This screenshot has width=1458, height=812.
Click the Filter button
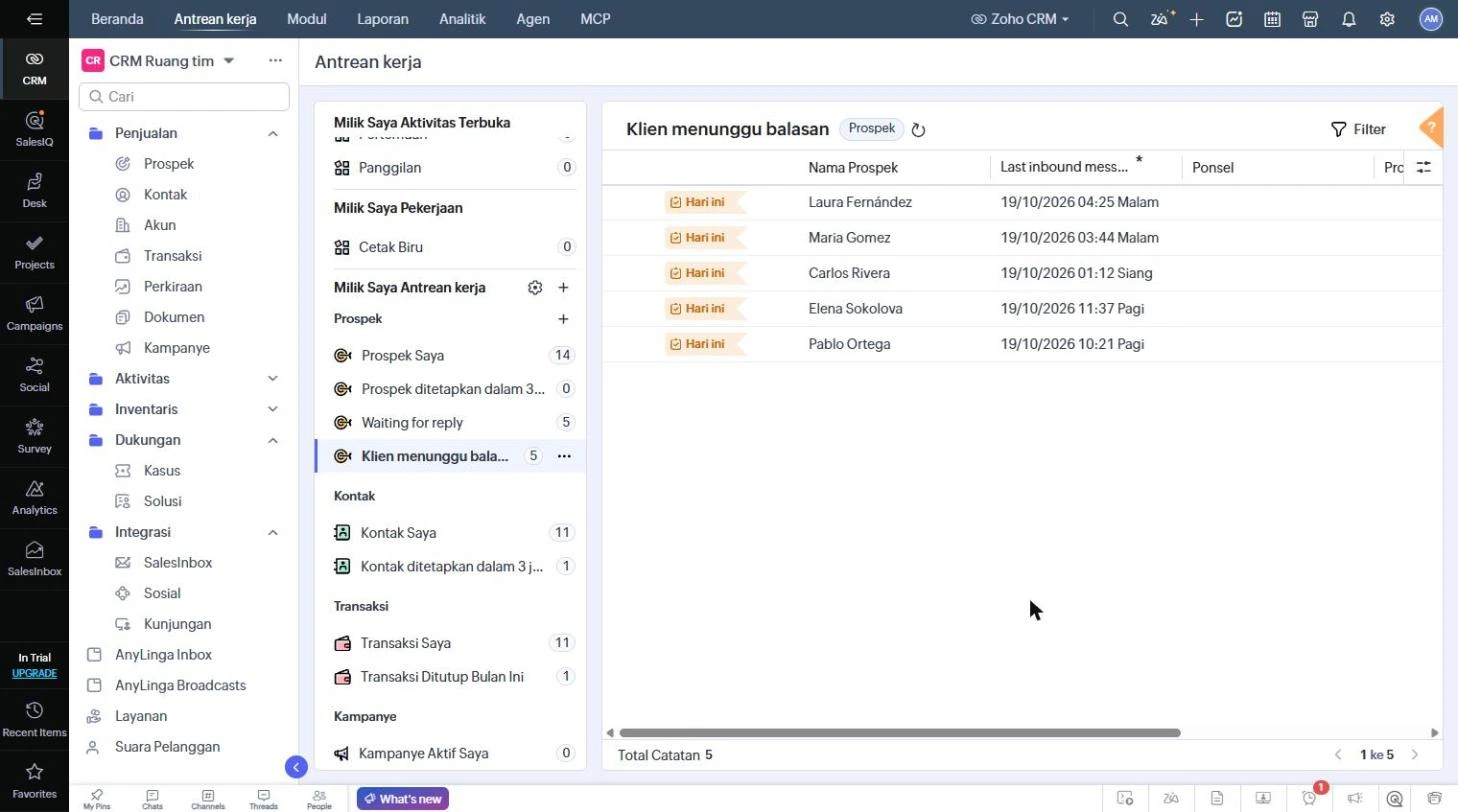pyautogui.click(x=1358, y=129)
